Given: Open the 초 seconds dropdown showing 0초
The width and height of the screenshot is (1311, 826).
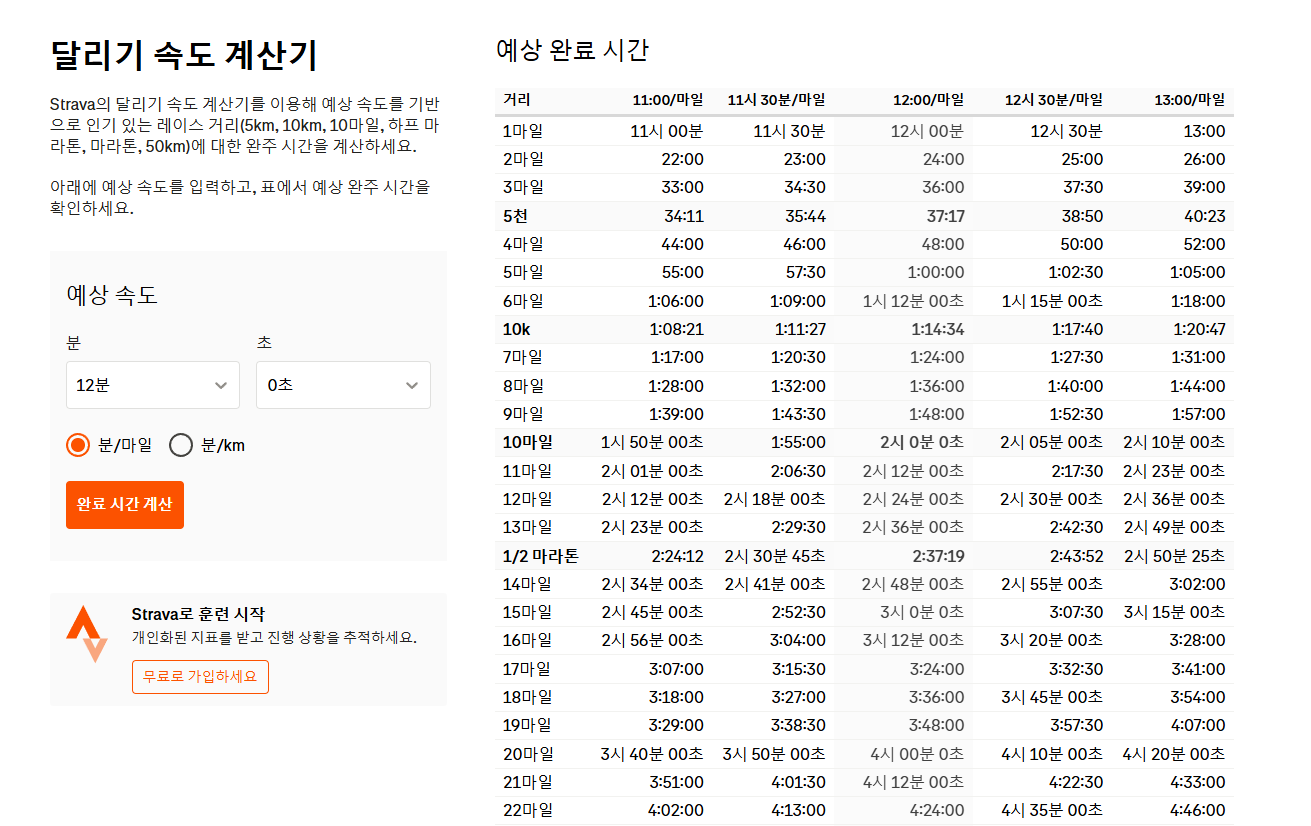Looking at the screenshot, I should tap(343, 385).
